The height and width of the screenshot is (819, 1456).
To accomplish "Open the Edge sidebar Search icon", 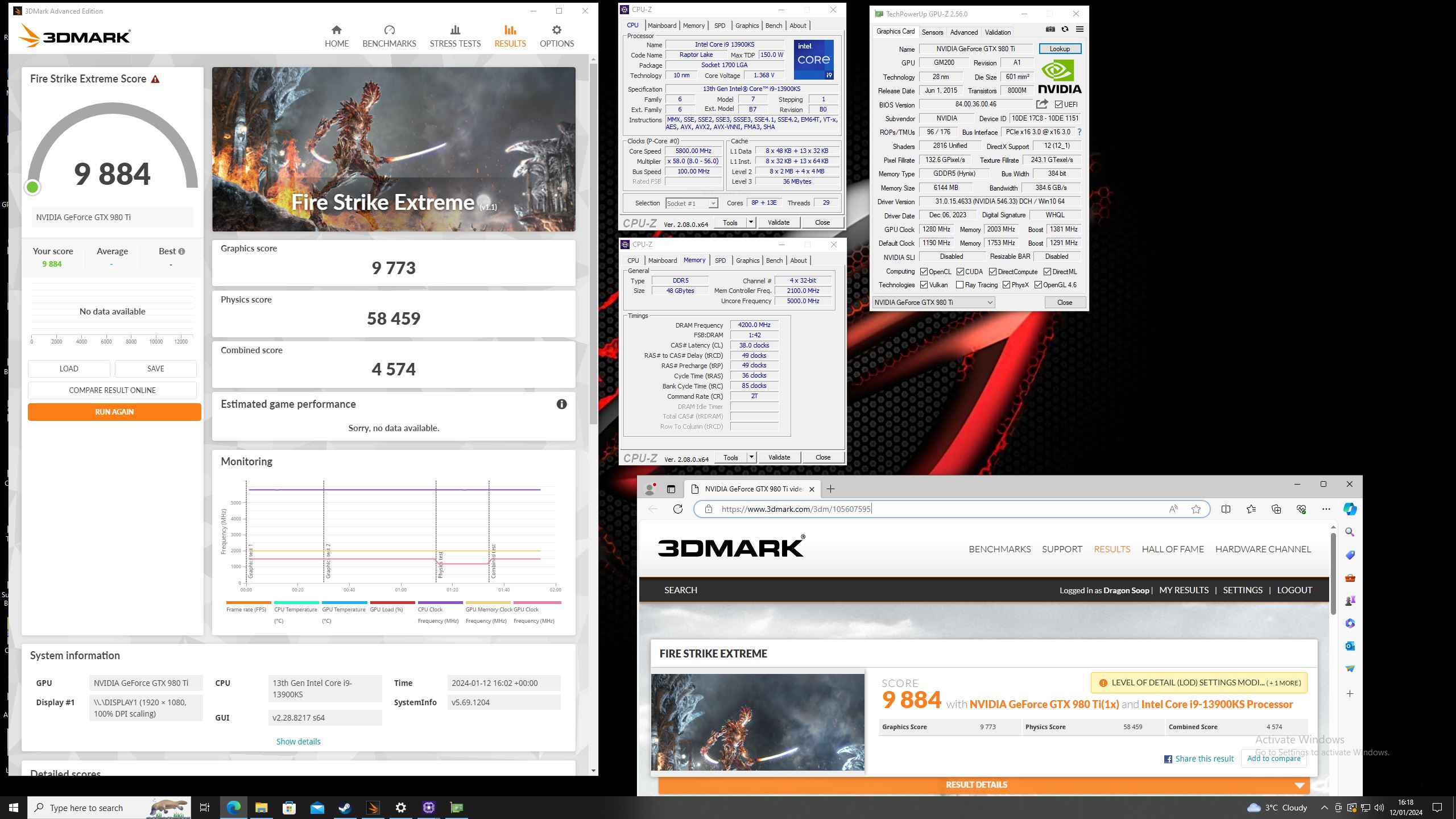I will click(x=1350, y=532).
